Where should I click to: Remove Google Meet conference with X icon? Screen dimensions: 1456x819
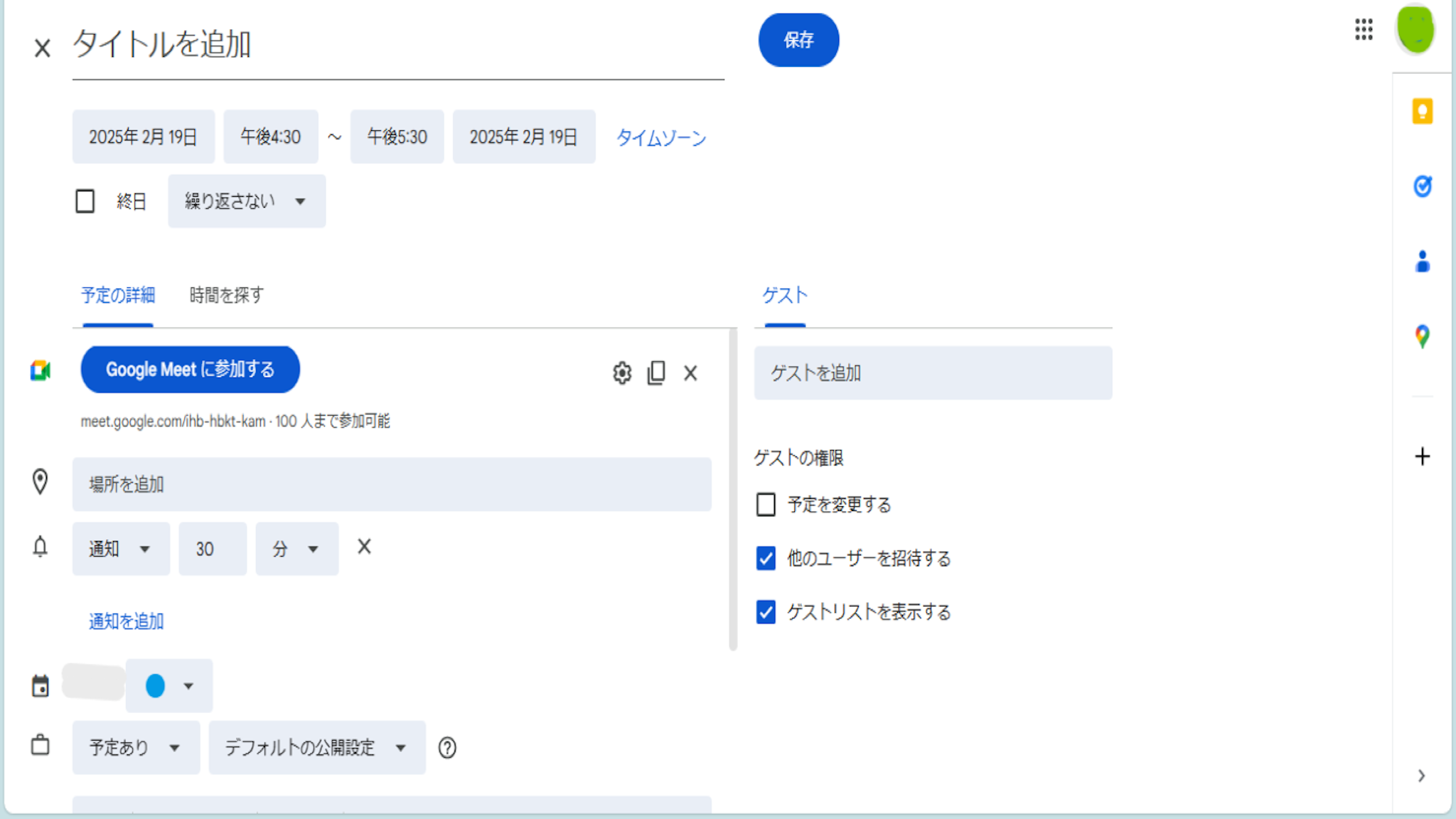click(x=690, y=373)
